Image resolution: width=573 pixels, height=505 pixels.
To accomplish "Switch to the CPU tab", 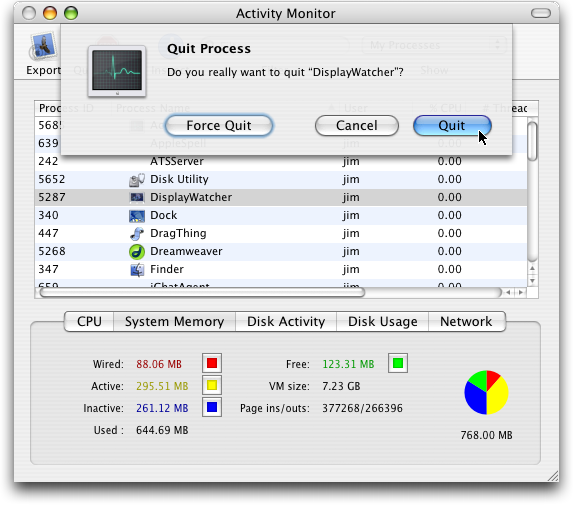I will click(89, 322).
